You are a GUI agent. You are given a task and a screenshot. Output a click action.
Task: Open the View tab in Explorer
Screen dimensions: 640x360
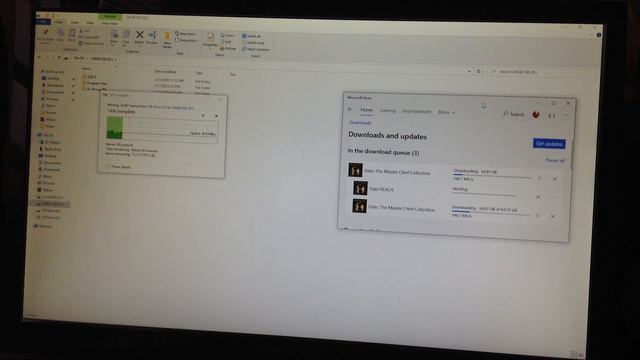90,22
